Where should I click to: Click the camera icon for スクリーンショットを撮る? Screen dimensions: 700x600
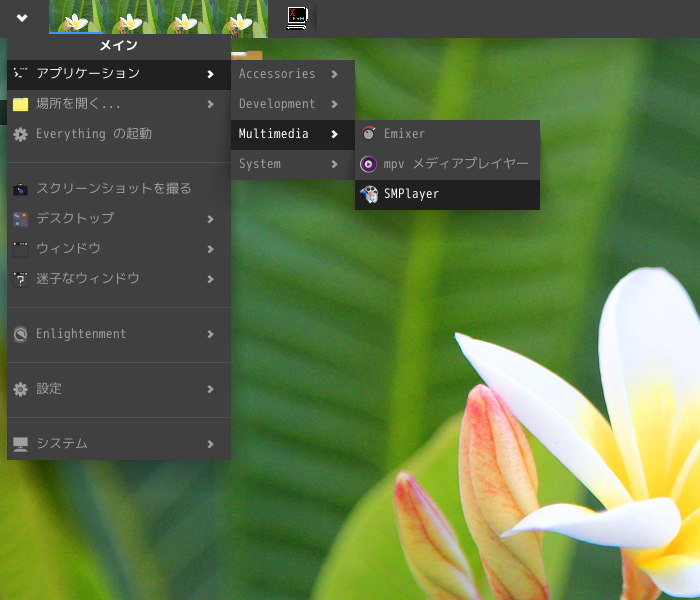(x=20, y=189)
